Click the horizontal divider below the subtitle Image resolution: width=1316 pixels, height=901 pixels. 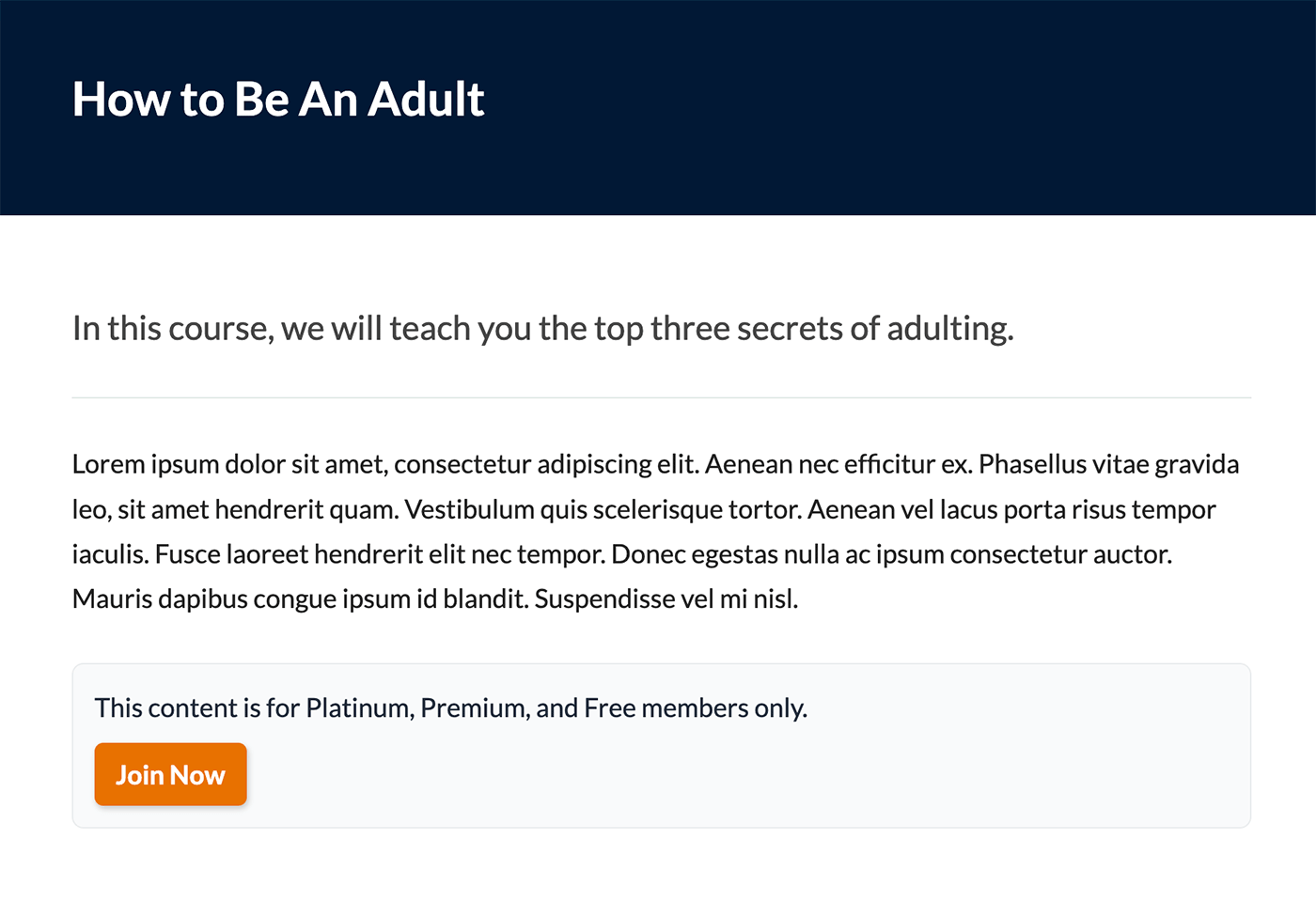[x=658, y=396]
